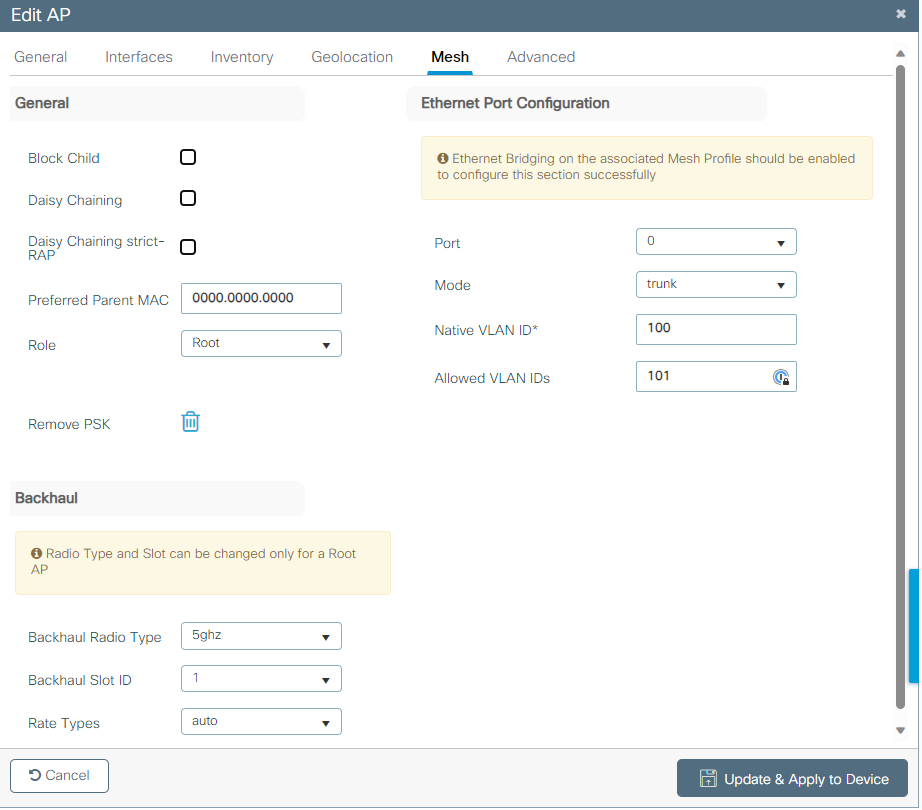922x810 pixels.
Task: Click info icon in Ethernet Bridging notice
Action: point(443,159)
